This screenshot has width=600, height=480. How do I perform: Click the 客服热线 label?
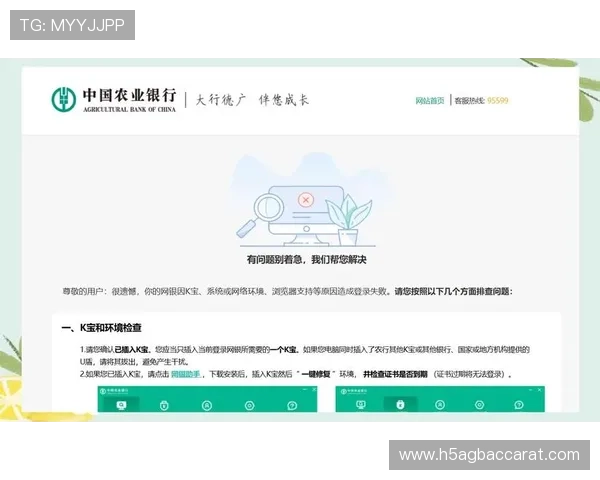click(x=469, y=101)
